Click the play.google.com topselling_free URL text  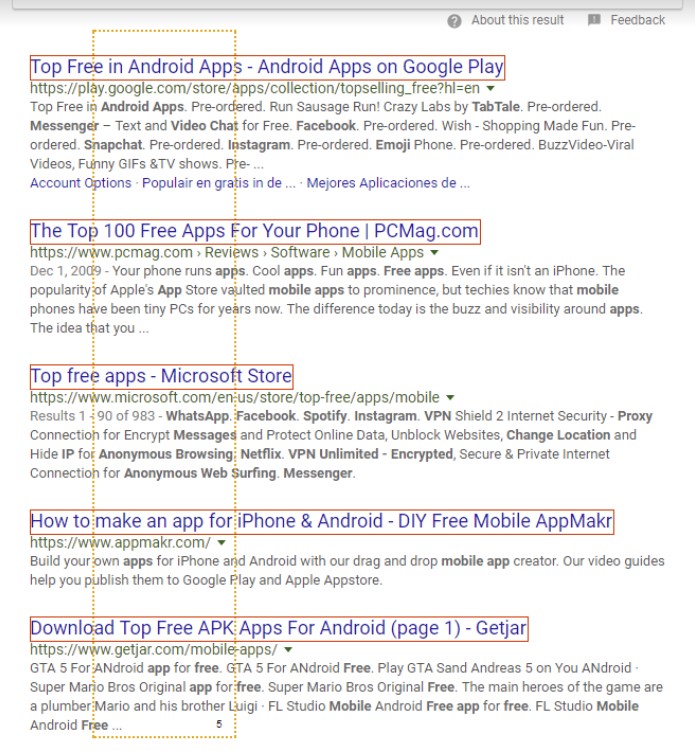click(x=255, y=89)
